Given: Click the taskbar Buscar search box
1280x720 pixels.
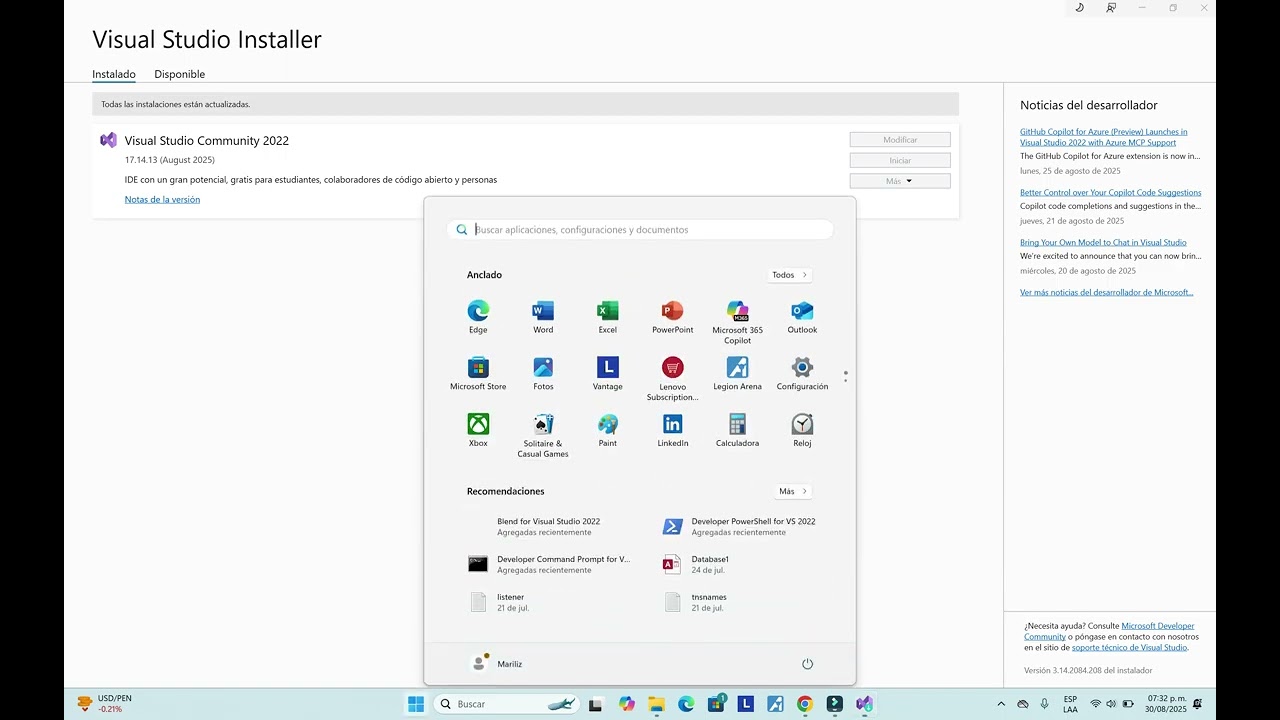Looking at the screenshot, I should [x=509, y=704].
